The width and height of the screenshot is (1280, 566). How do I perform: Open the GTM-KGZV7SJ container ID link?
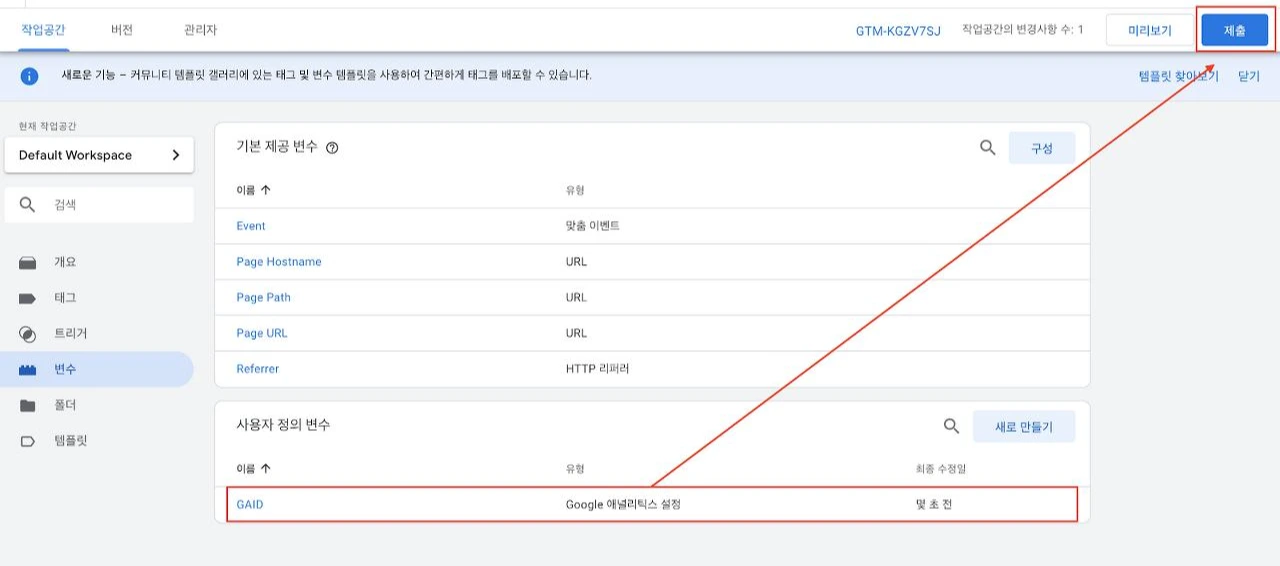coord(898,31)
